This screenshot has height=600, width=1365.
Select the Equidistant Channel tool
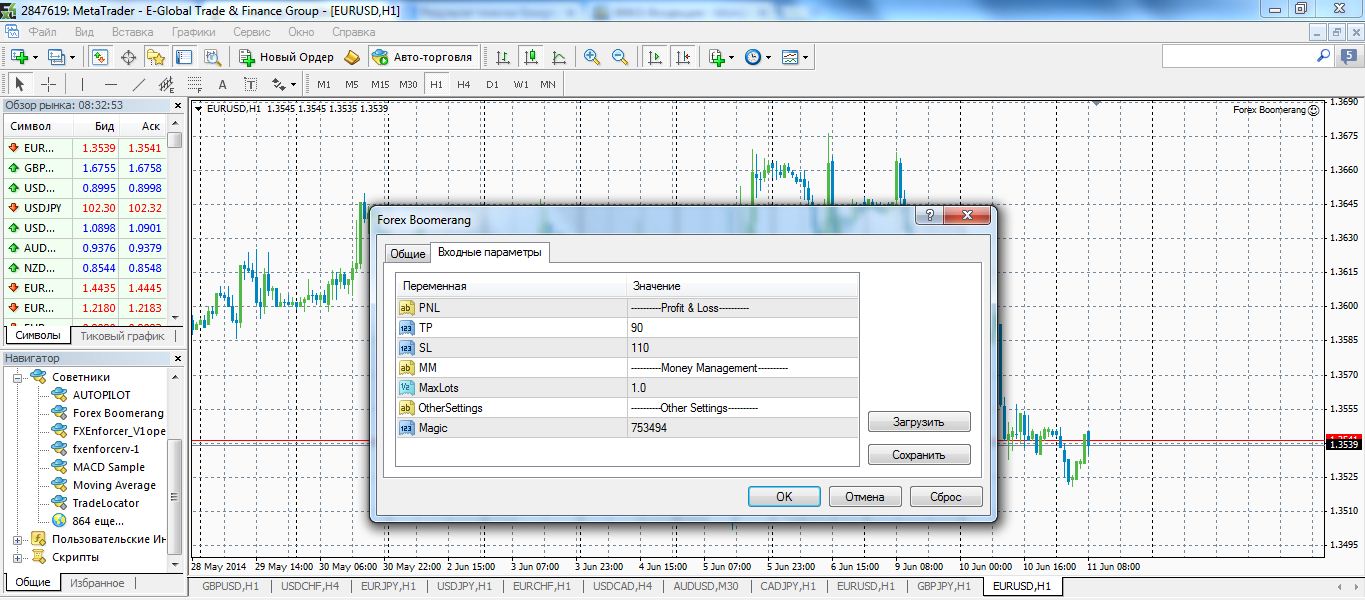[166, 84]
